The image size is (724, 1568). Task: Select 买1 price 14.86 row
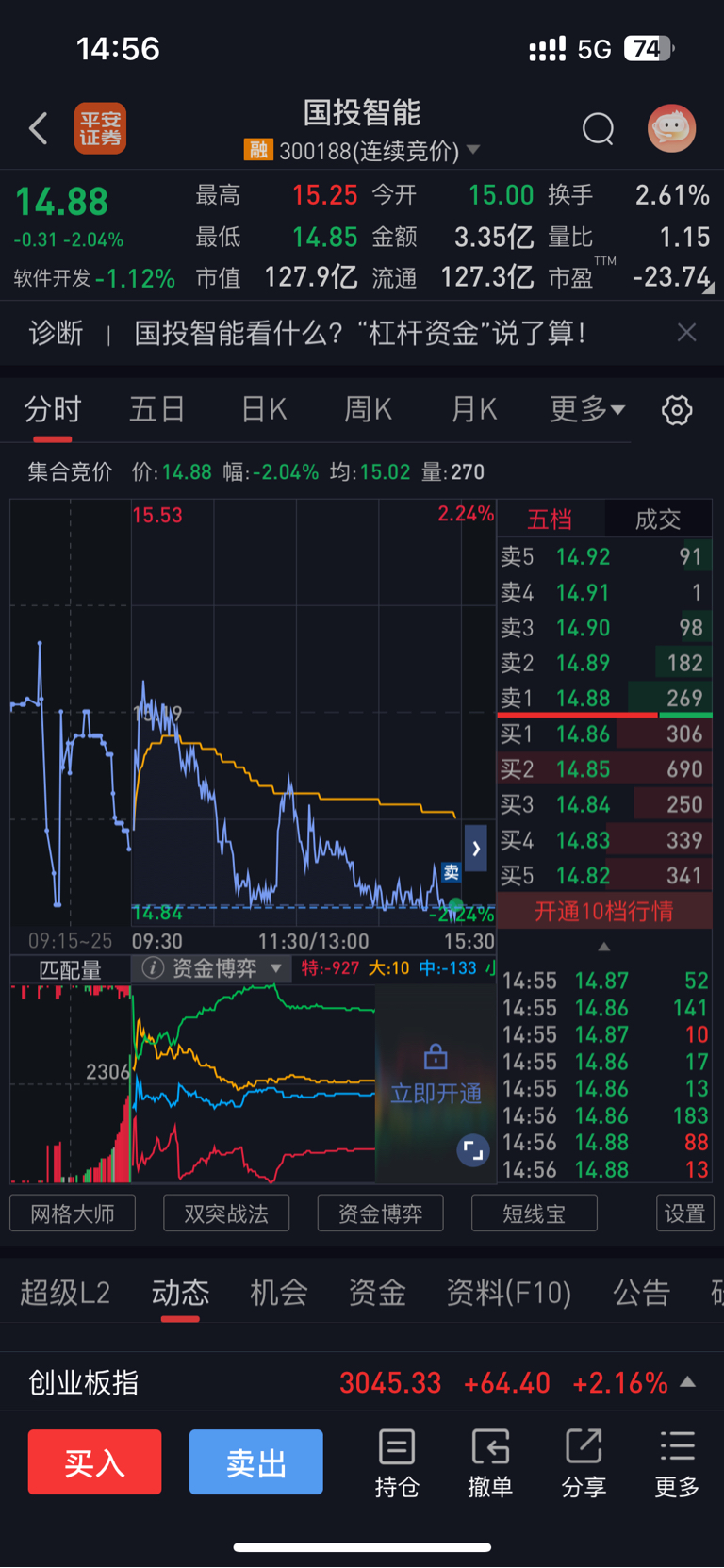(x=604, y=734)
